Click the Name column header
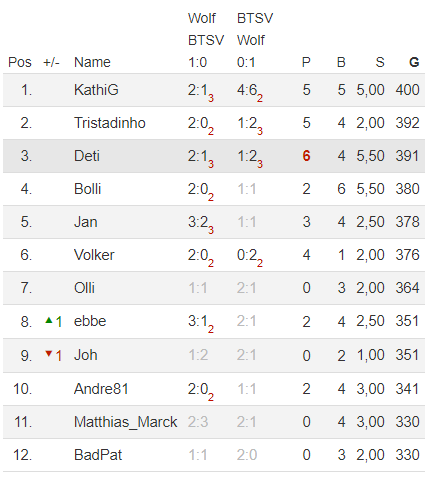 tap(92, 62)
